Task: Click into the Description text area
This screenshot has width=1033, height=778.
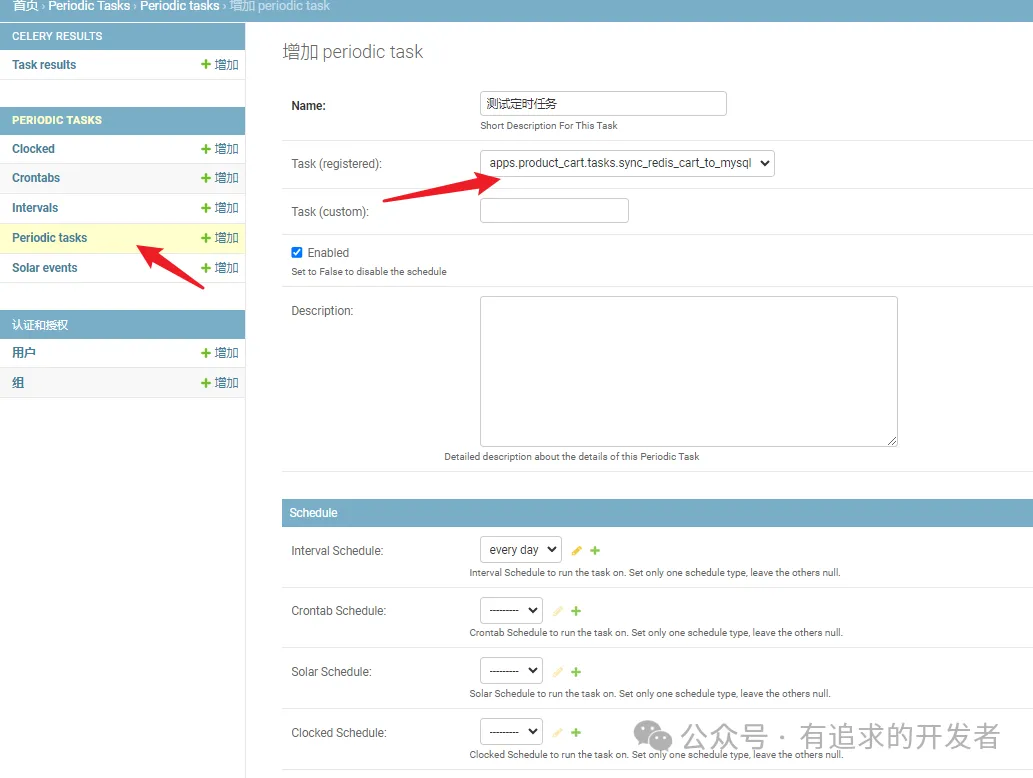Action: 688,371
